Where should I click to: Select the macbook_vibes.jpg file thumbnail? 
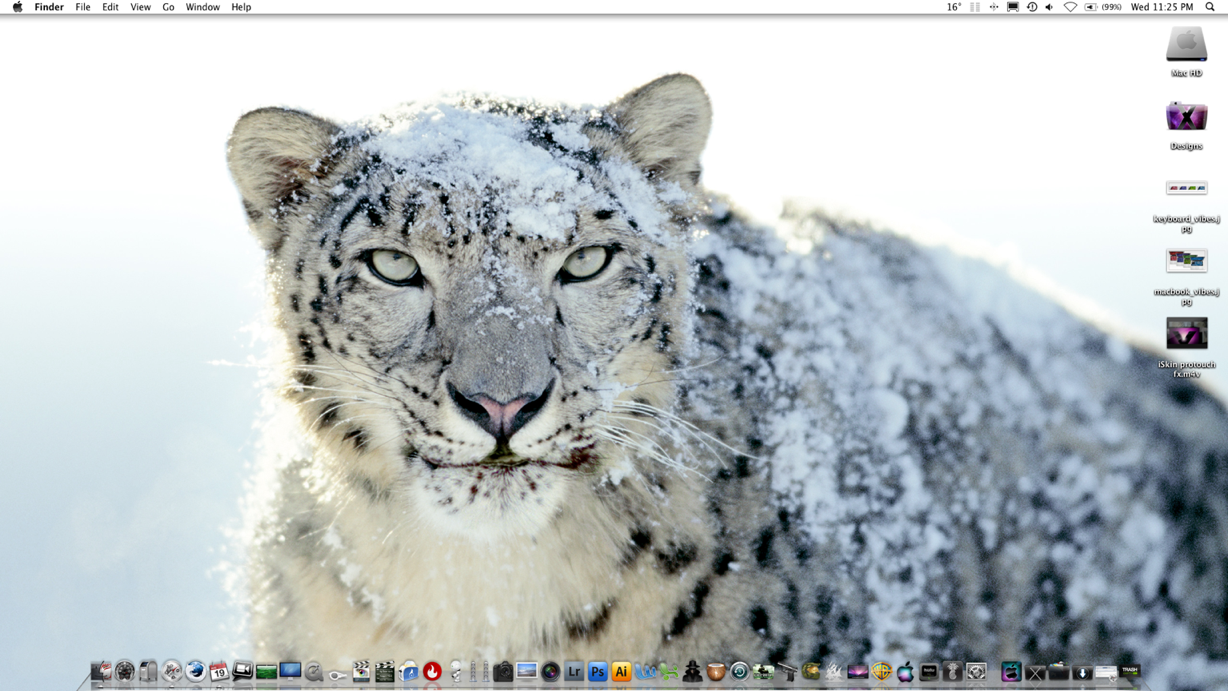(1186, 260)
